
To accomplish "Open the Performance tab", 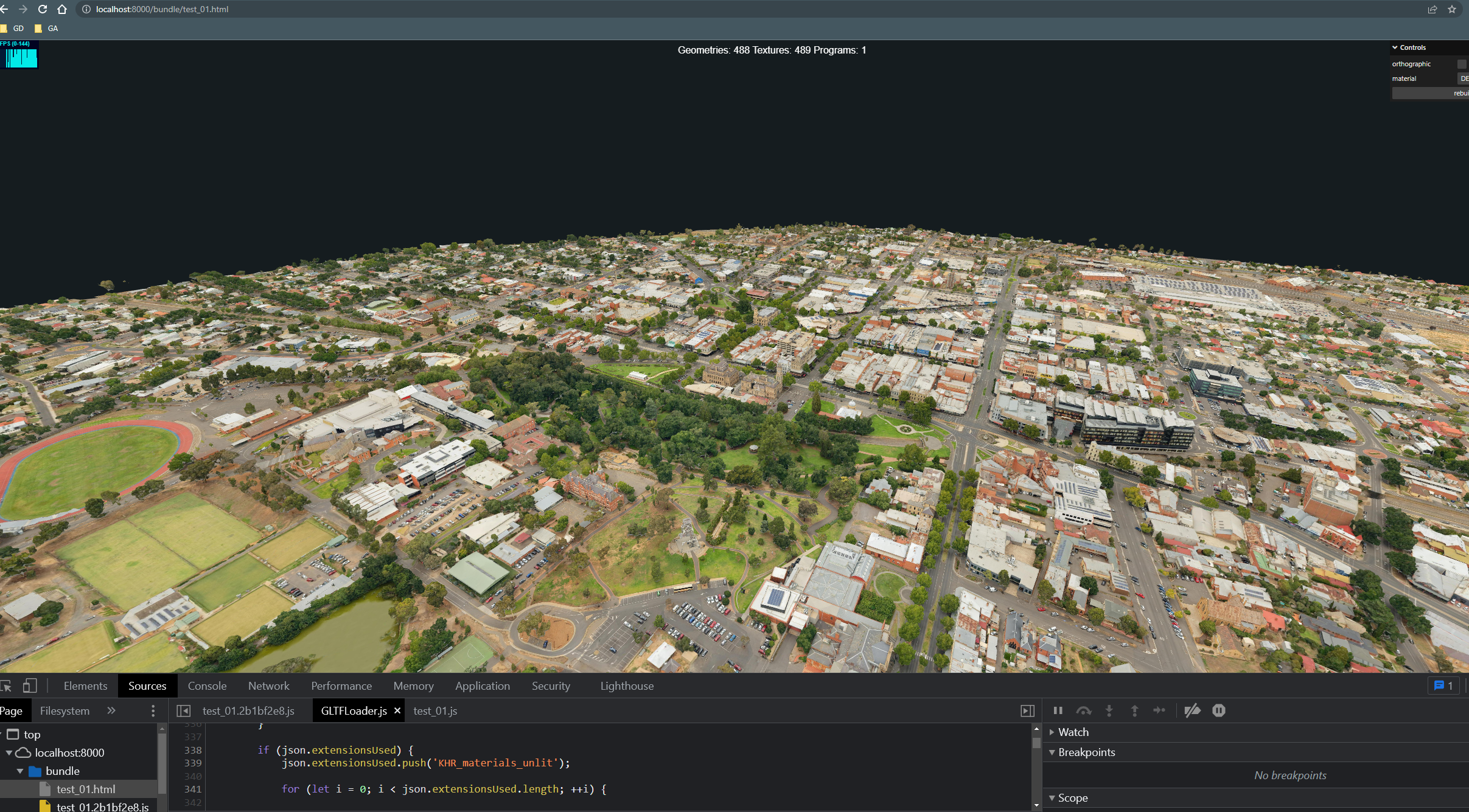I will (x=341, y=686).
